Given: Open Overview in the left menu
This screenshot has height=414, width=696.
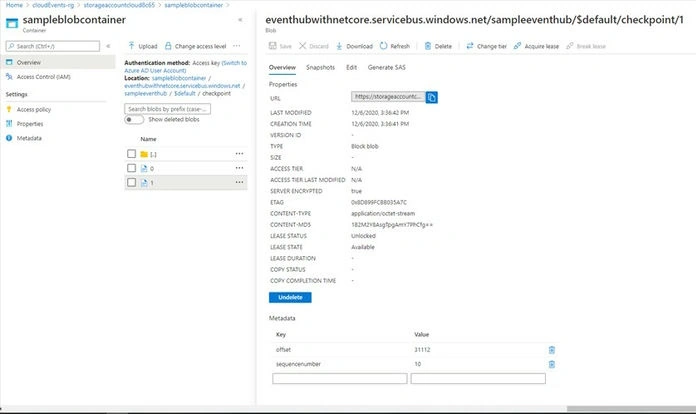Looking at the screenshot, I should (x=58, y=62).
